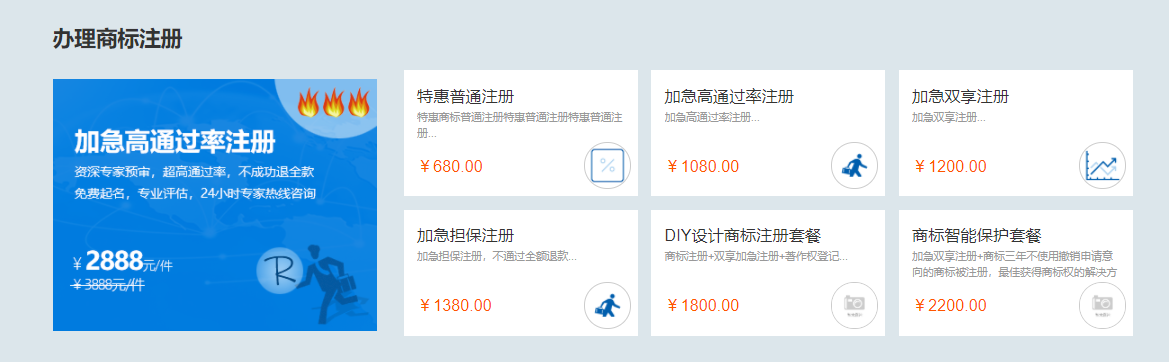Click the ￥2200.00 price
This screenshot has width=1169, height=362.
pos(950,305)
